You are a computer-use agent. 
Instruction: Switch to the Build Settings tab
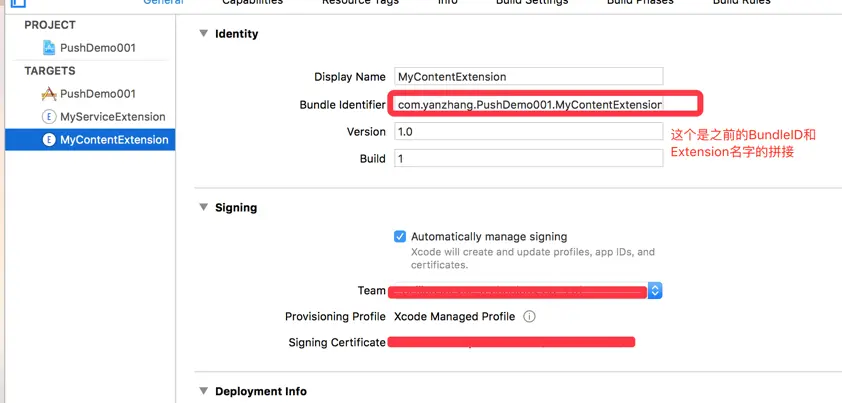[x=532, y=2]
